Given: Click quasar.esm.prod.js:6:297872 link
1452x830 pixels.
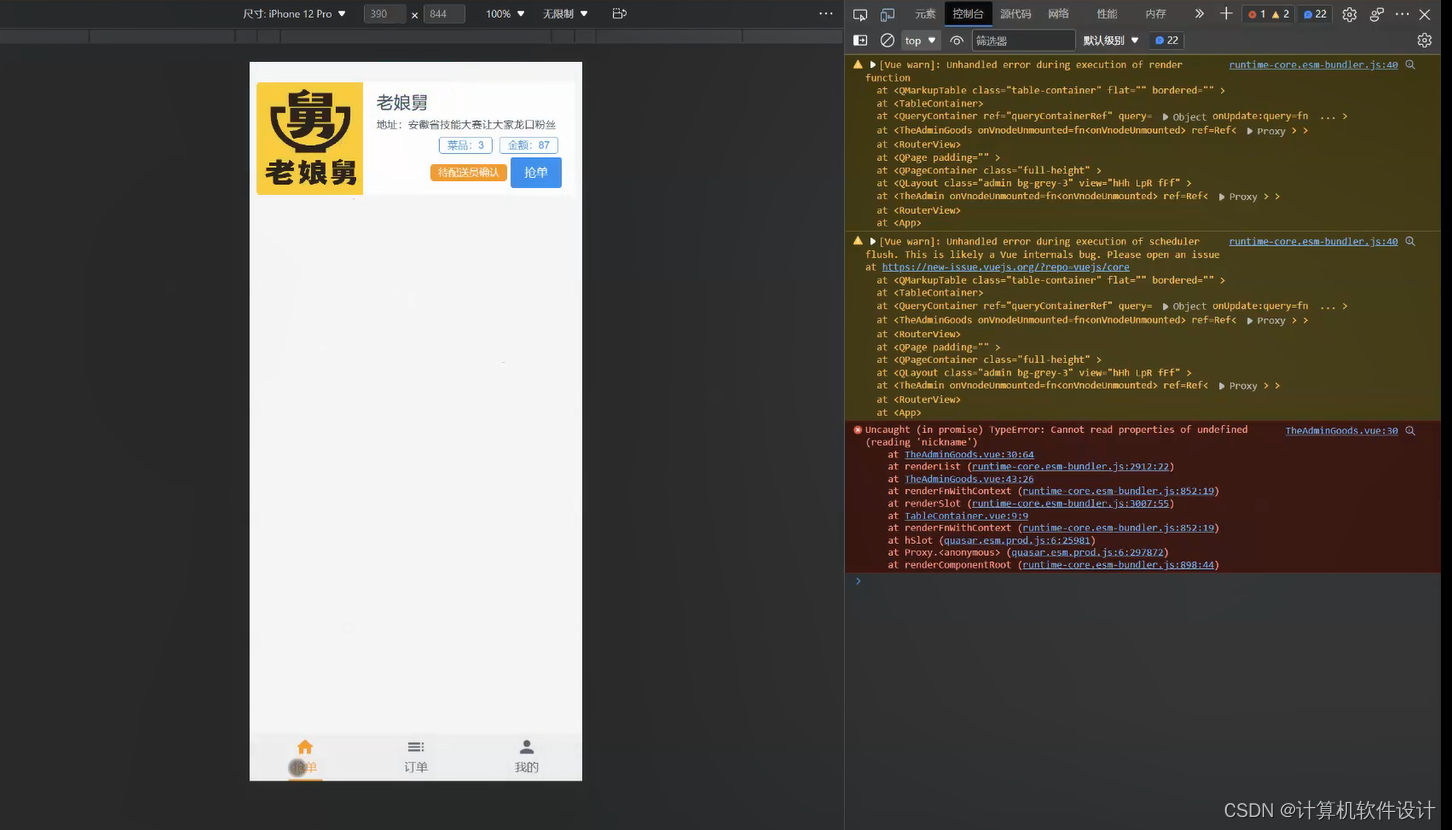Looking at the screenshot, I should (x=1086, y=552).
